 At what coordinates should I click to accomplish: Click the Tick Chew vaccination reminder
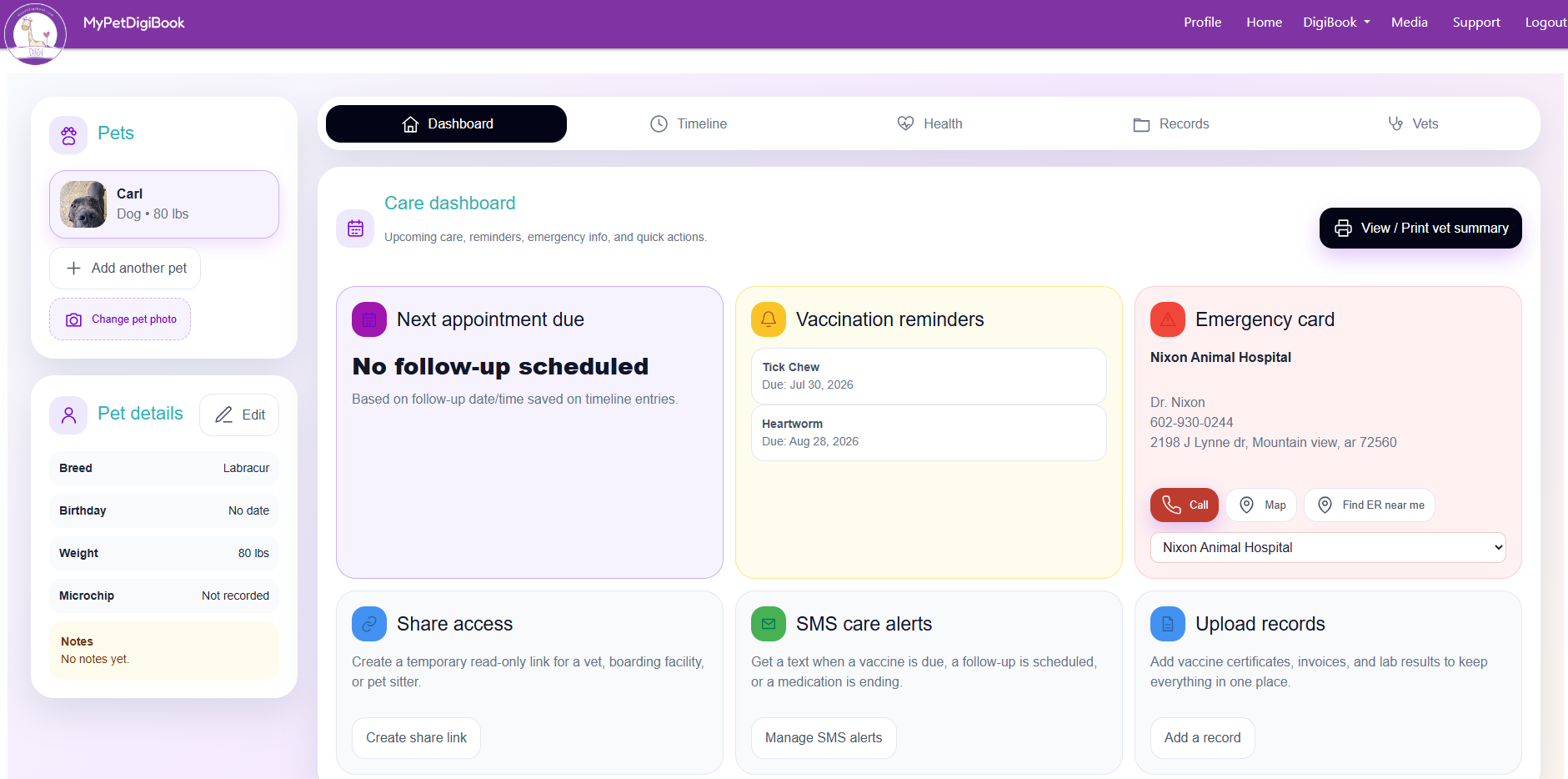pyautogui.click(x=929, y=376)
